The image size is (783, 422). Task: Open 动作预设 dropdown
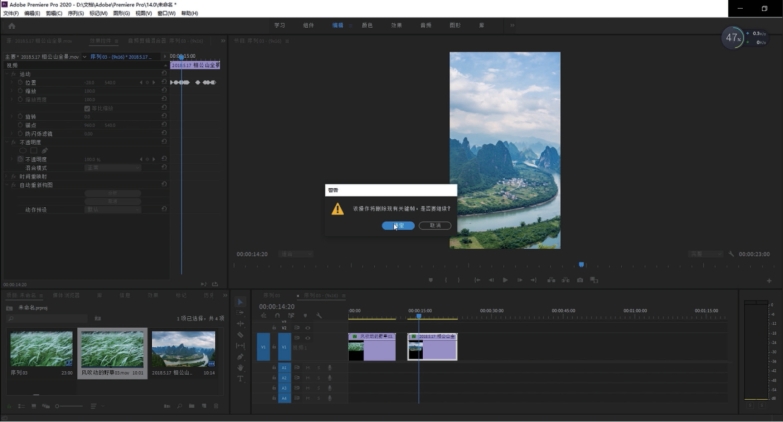pos(112,210)
